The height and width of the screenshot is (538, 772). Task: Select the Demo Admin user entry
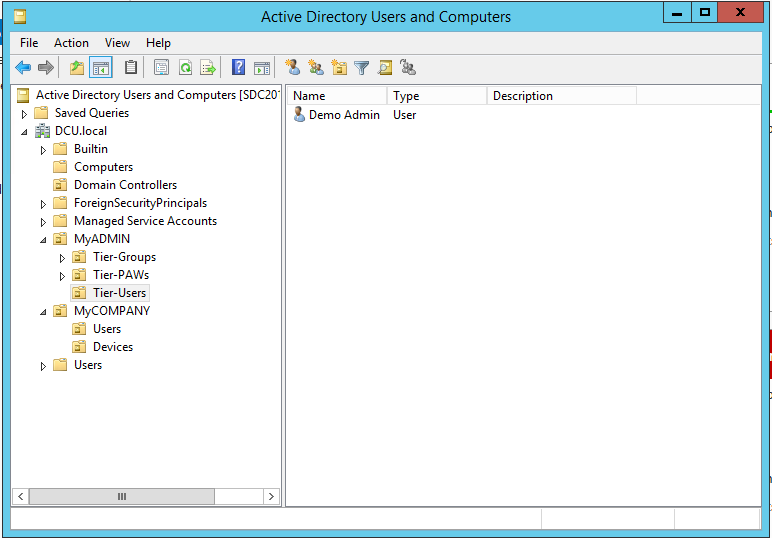click(x=343, y=115)
